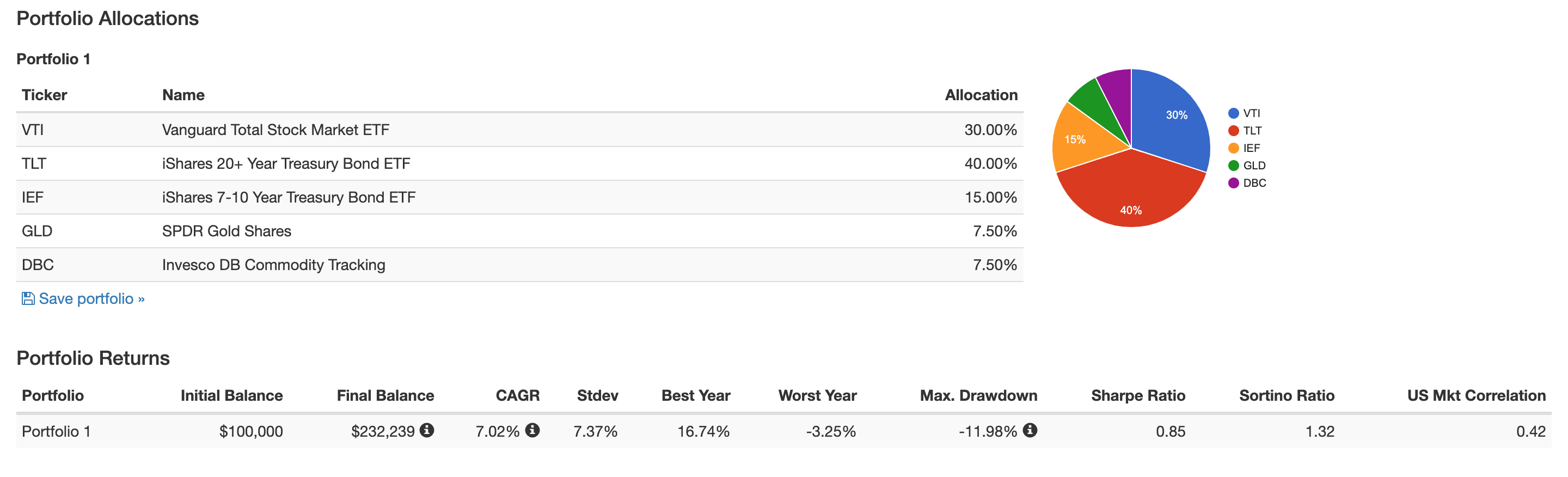
Task: Click the Ticker column header
Action: click(45, 95)
